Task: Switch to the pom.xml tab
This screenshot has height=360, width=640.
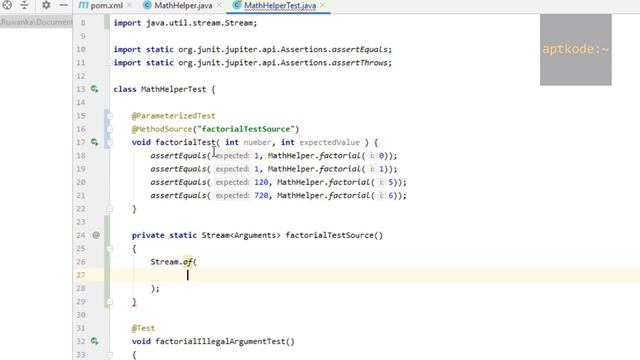Action: pyautogui.click(x=106, y=5)
